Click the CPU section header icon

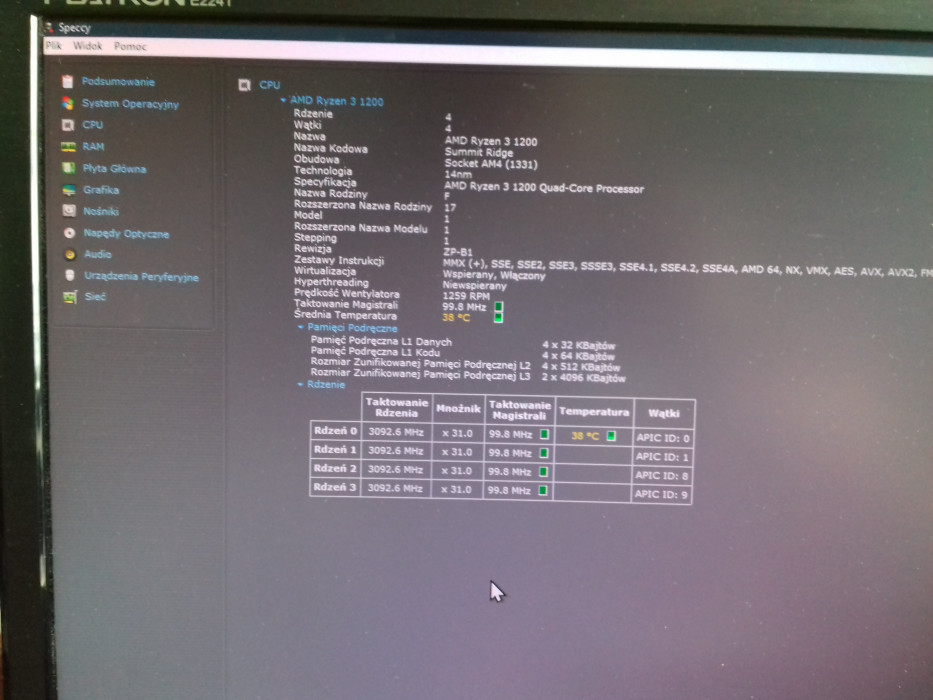(x=244, y=85)
